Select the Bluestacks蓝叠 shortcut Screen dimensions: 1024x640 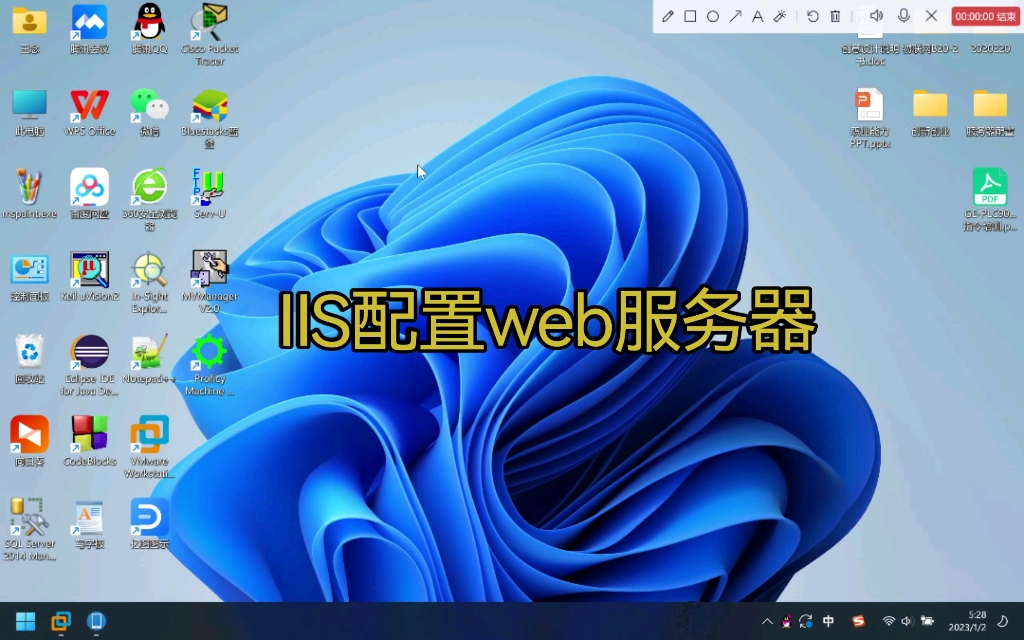[x=210, y=118]
